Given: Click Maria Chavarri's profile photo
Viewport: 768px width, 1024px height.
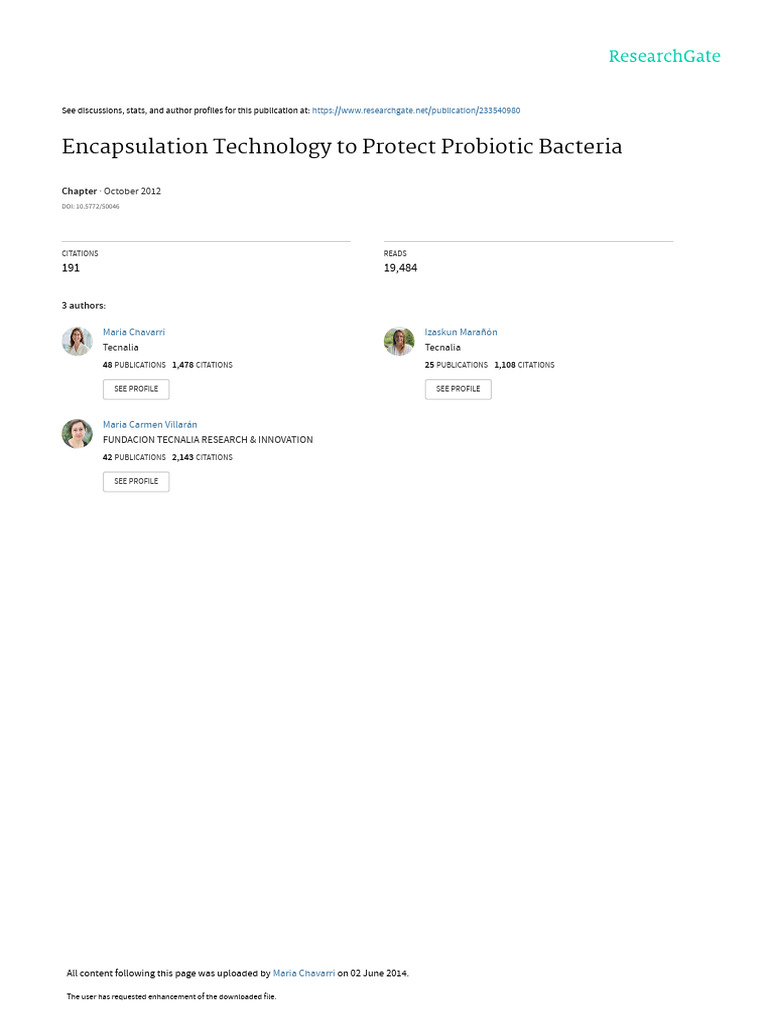Looking at the screenshot, I should (x=77, y=341).
